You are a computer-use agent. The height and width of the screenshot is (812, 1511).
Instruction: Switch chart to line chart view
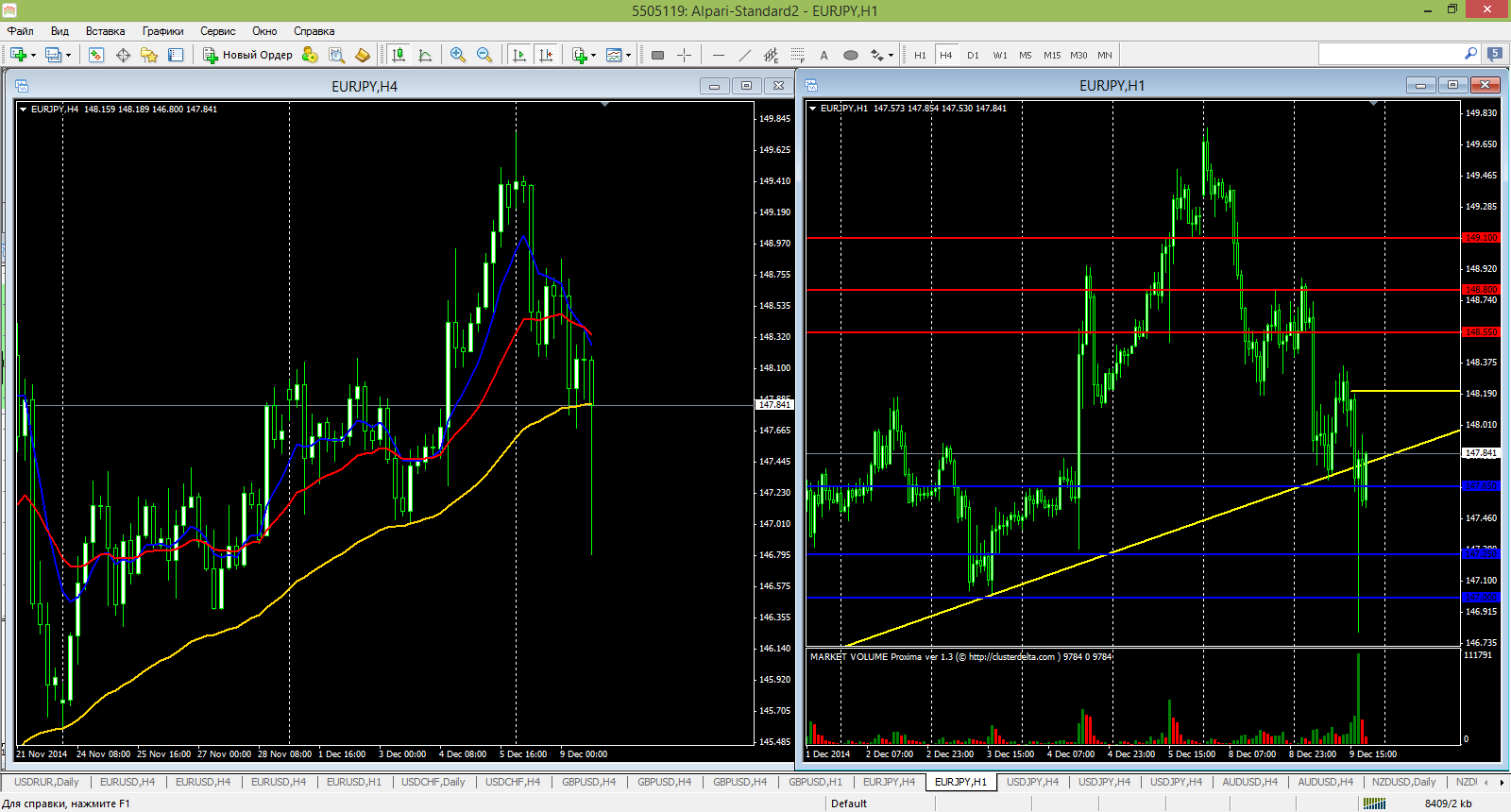click(425, 55)
